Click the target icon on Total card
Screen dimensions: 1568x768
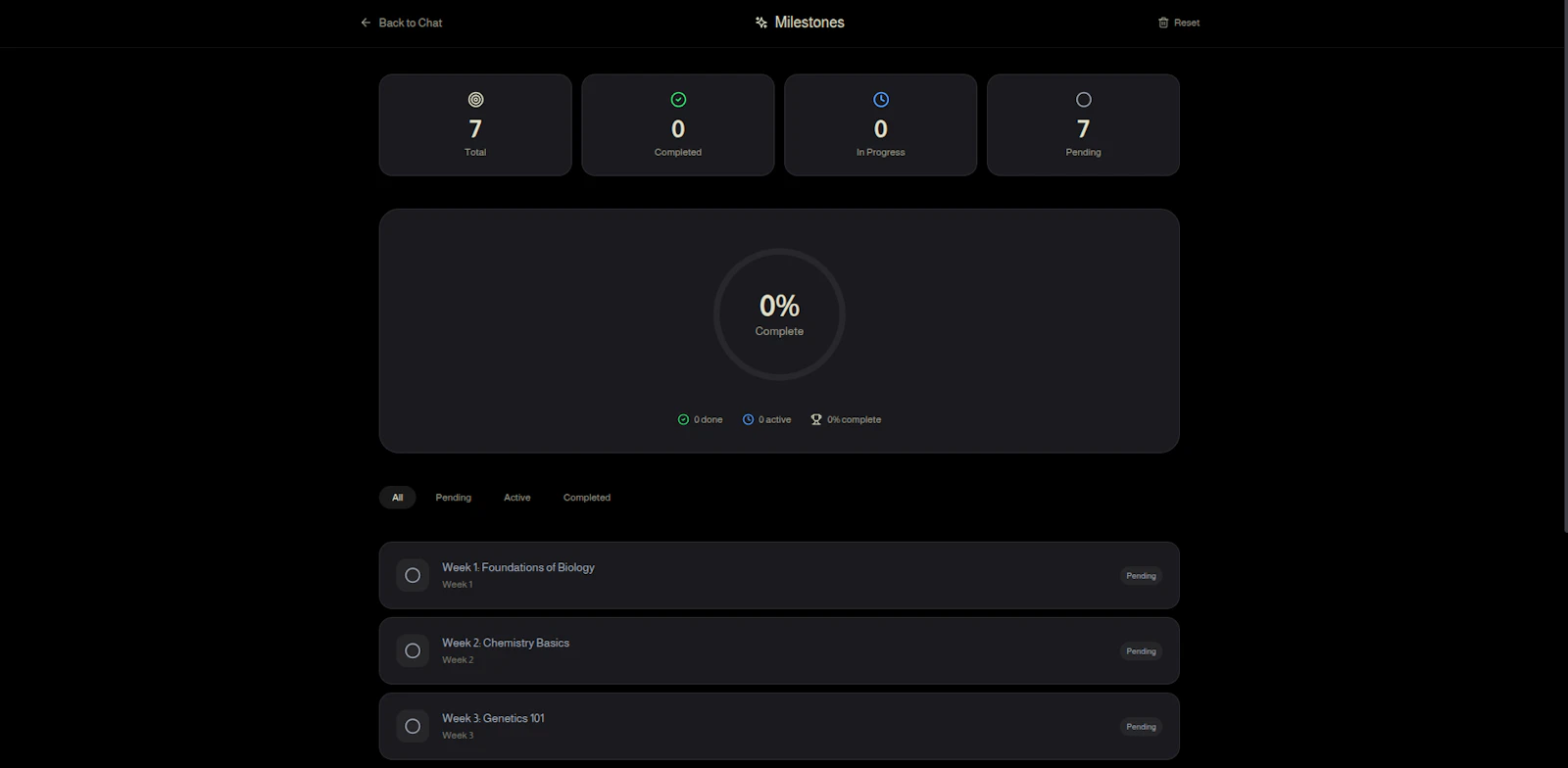[475, 100]
